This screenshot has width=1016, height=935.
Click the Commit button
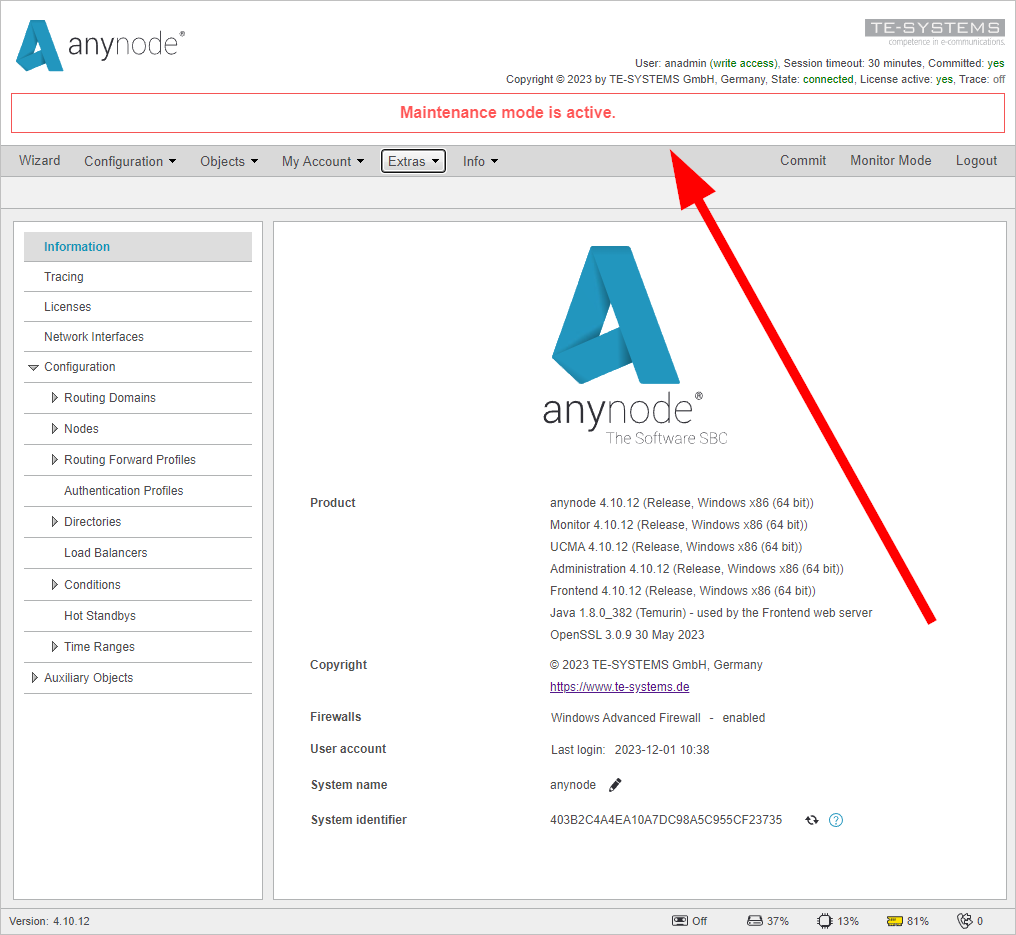803,160
